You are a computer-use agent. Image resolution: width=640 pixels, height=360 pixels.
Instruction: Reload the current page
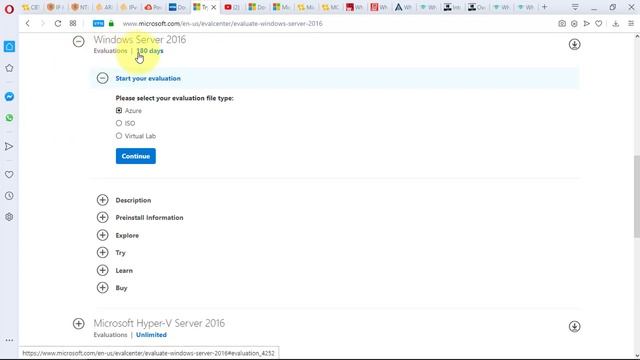(58, 24)
